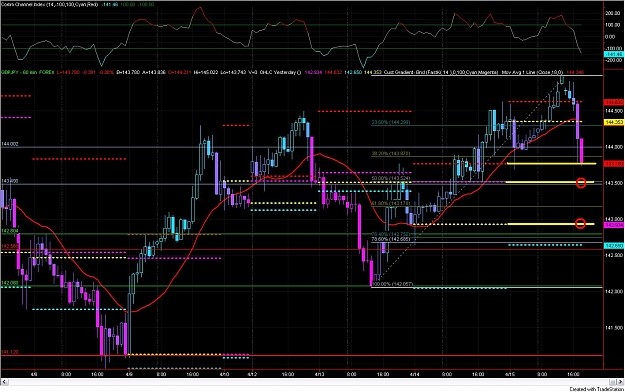Select the Mov Avg 1 Line label
This screenshot has height=392, width=625.
click(x=533, y=73)
